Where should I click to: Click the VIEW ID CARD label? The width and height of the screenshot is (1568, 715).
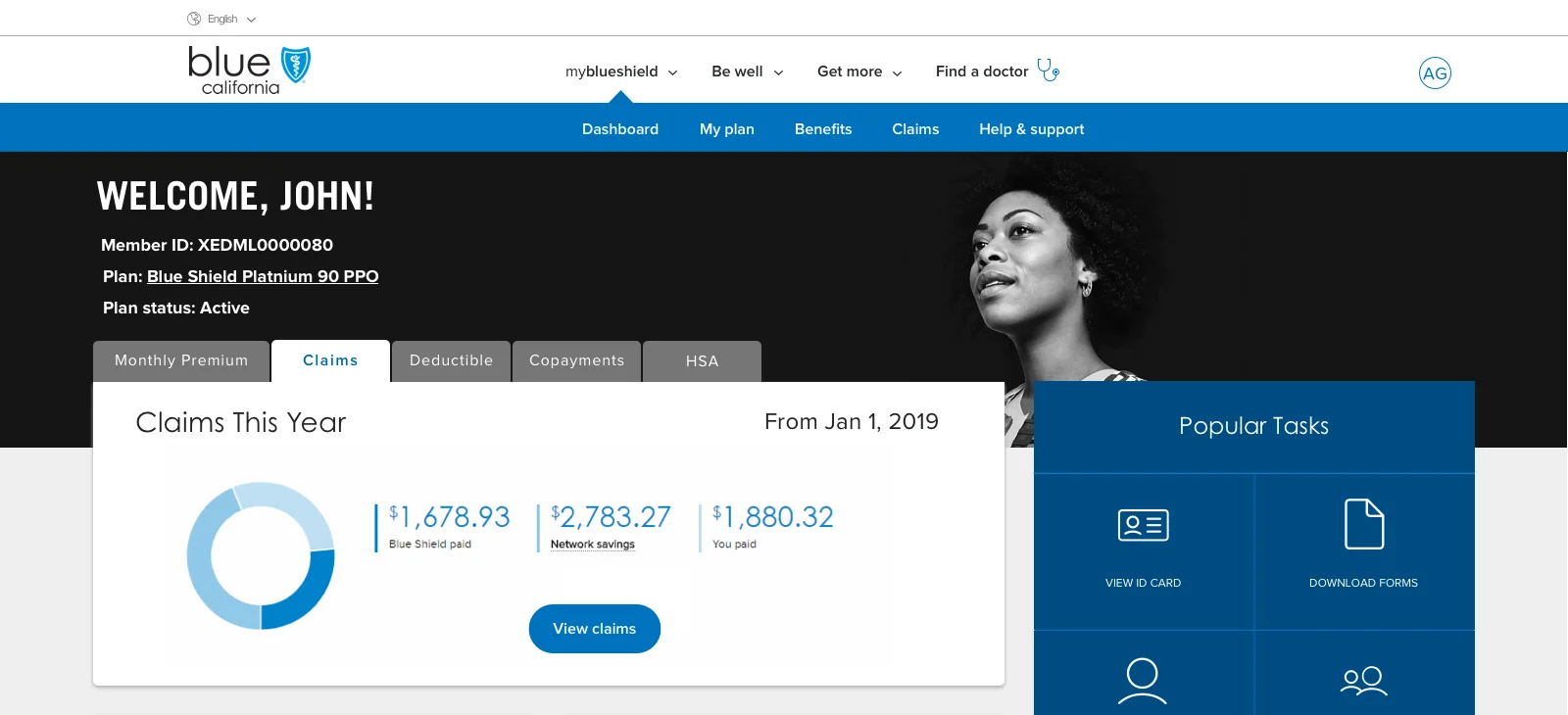1144,583
